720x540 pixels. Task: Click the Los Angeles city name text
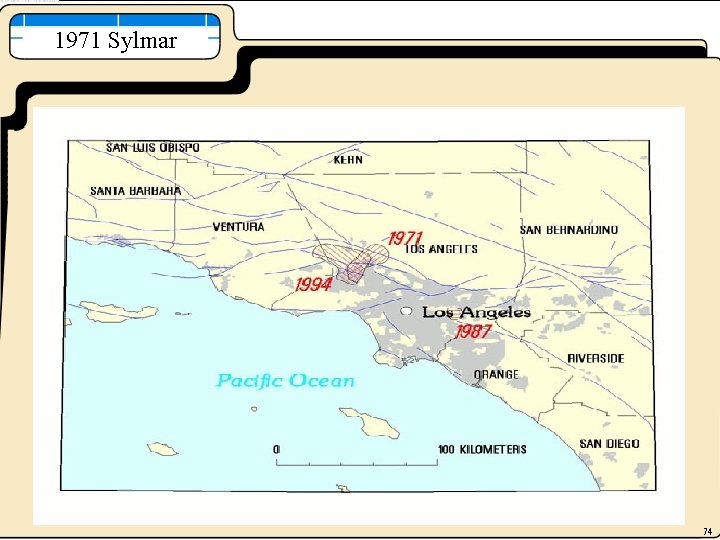point(476,312)
